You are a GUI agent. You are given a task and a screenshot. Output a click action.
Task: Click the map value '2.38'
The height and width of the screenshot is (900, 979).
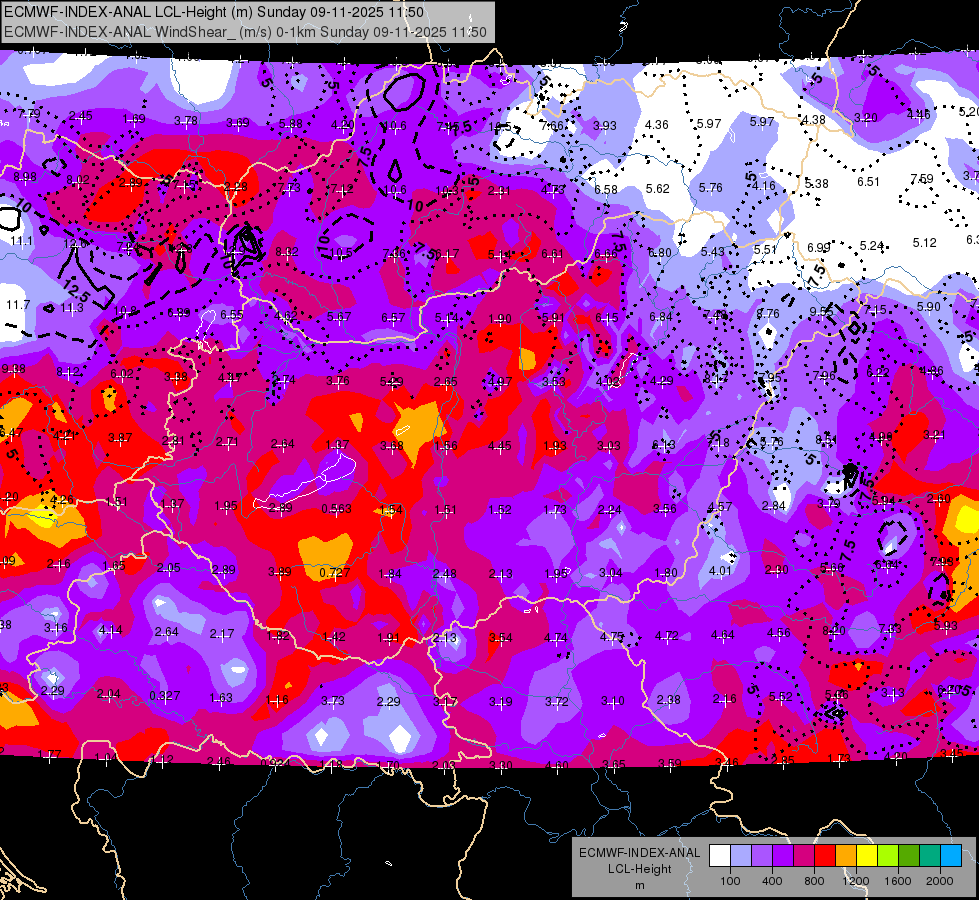tap(668, 700)
